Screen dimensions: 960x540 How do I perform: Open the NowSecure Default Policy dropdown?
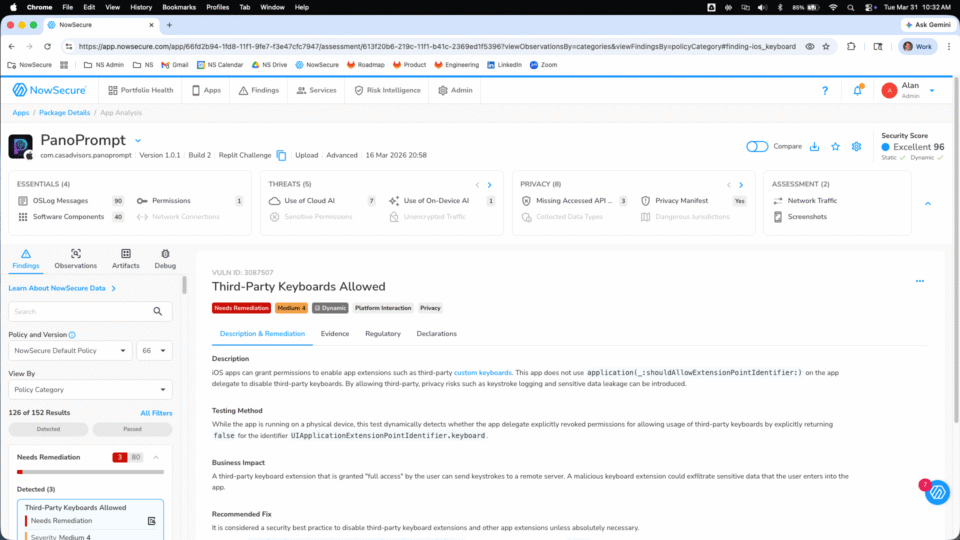click(70, 351)
